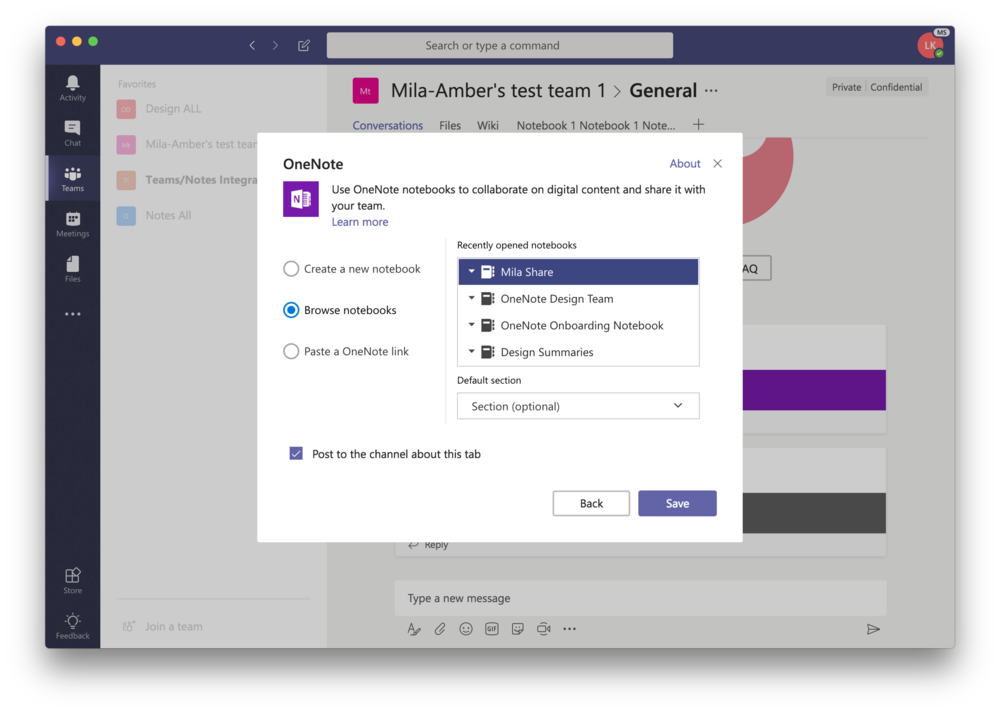1000x713 pixels.
Task: Select Mila Share notebook row
Action: pos(578,272)
